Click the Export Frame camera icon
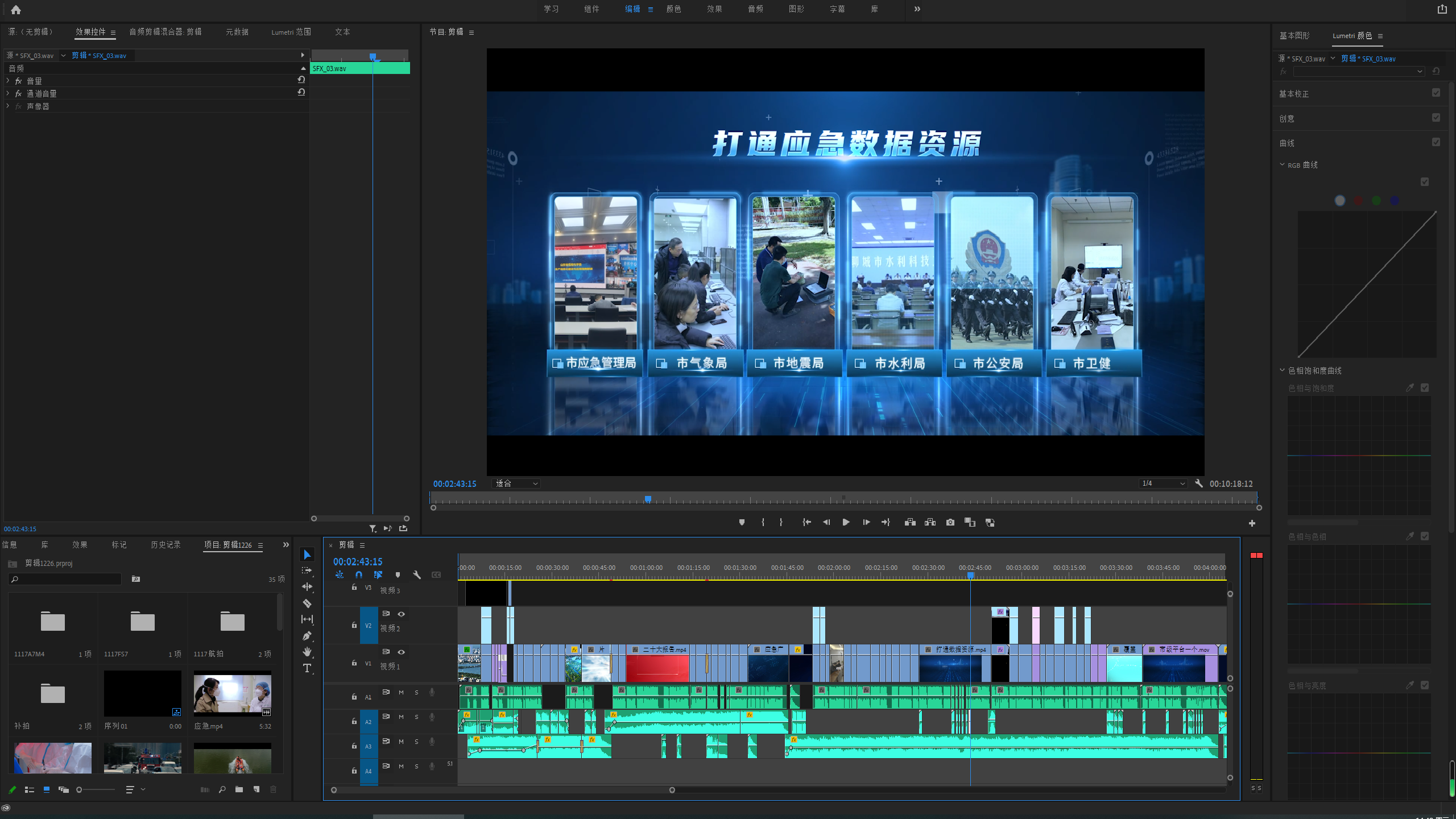Screen dimensions: 1456x819 (950, 522)
